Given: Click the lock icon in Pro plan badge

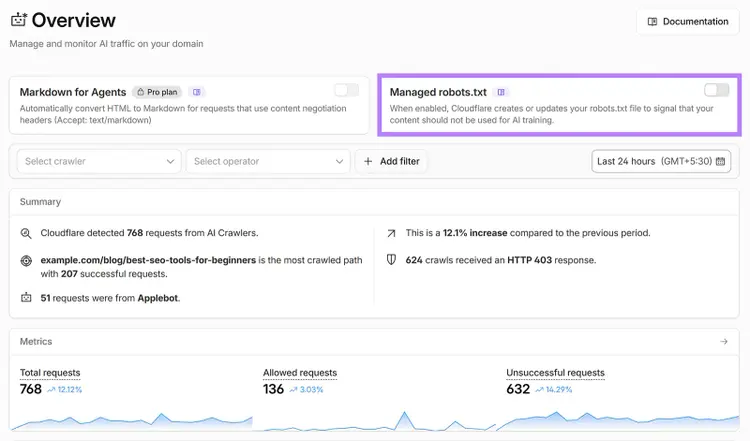Looking at the screenshot, I should point(141,92).
